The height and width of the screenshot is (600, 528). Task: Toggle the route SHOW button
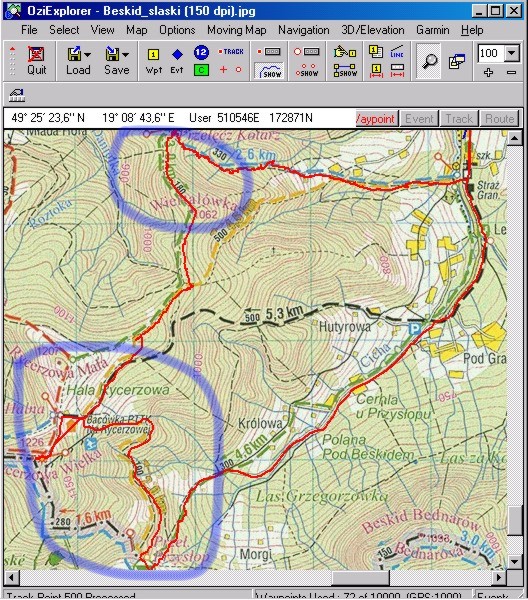[345, 70]
